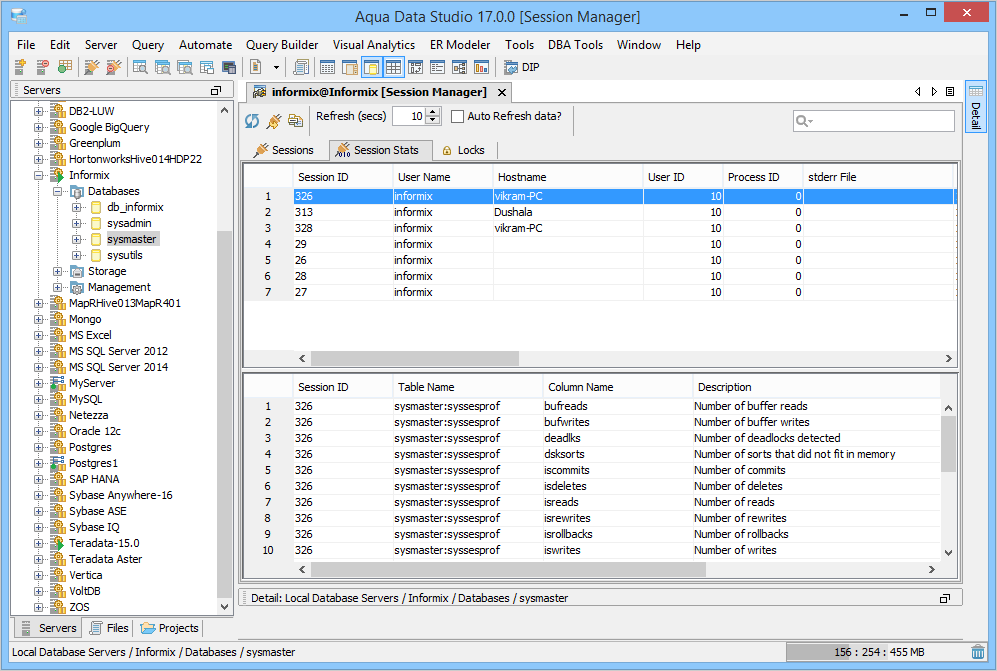Toggle the Detail side panel tab

coord(975,106)
